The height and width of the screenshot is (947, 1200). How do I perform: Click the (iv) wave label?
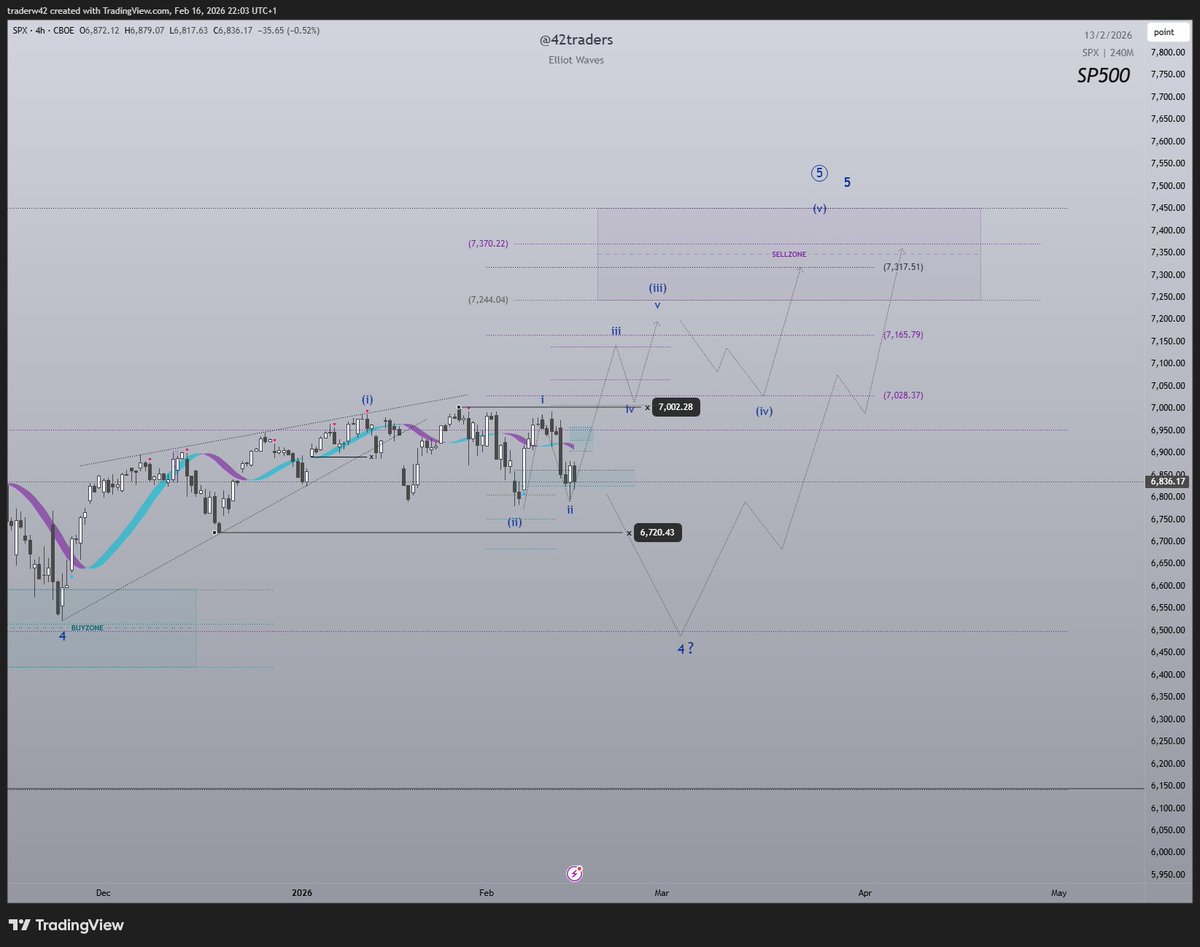(764, 411)
